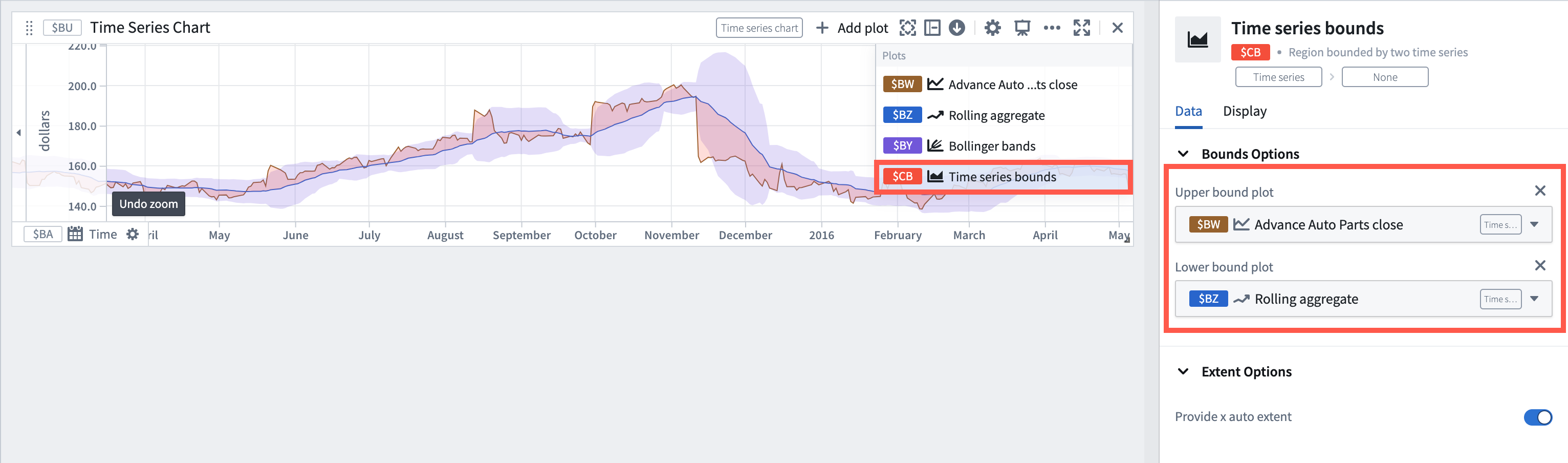
Task: Open the three-dot more options menu
Action: pos(1052,28)
